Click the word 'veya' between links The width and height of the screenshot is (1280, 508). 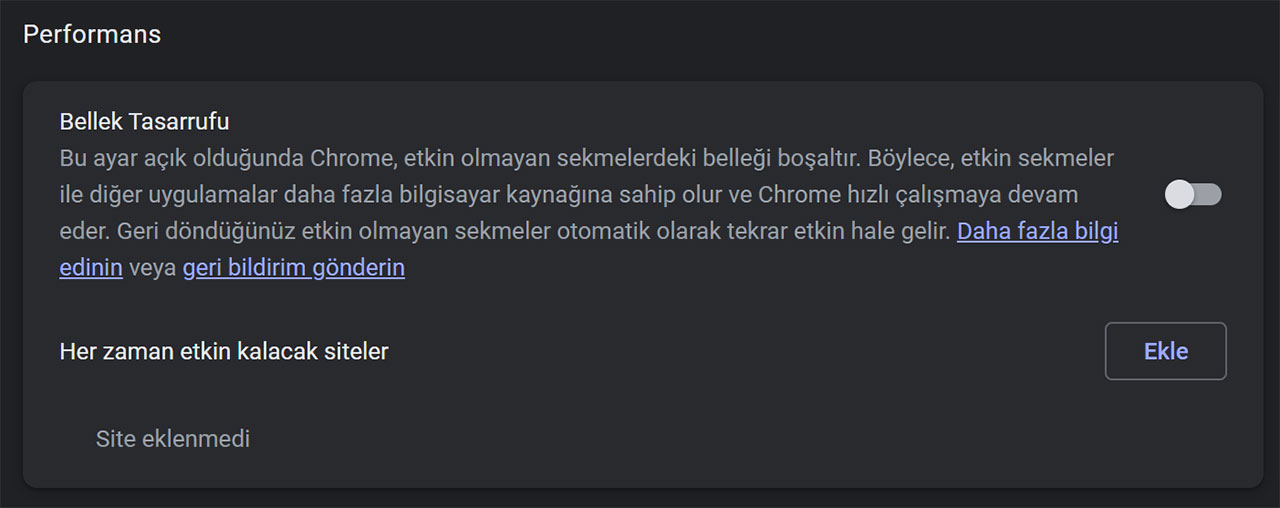(153, 268)
